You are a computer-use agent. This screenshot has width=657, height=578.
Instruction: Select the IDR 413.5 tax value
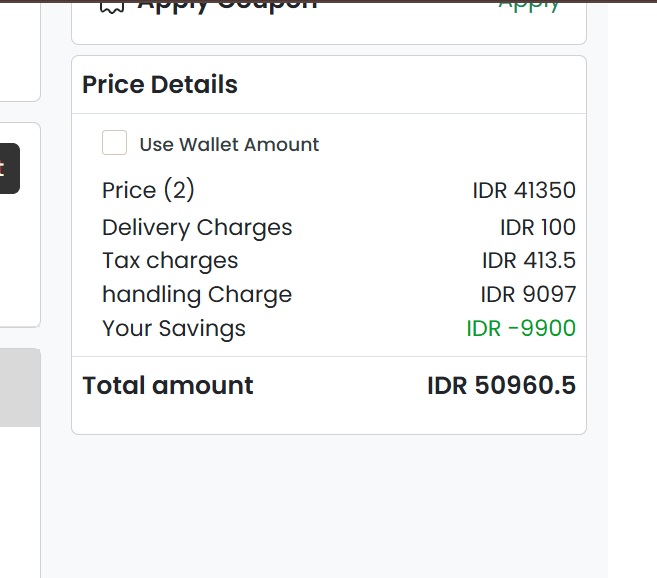[529, 260]
